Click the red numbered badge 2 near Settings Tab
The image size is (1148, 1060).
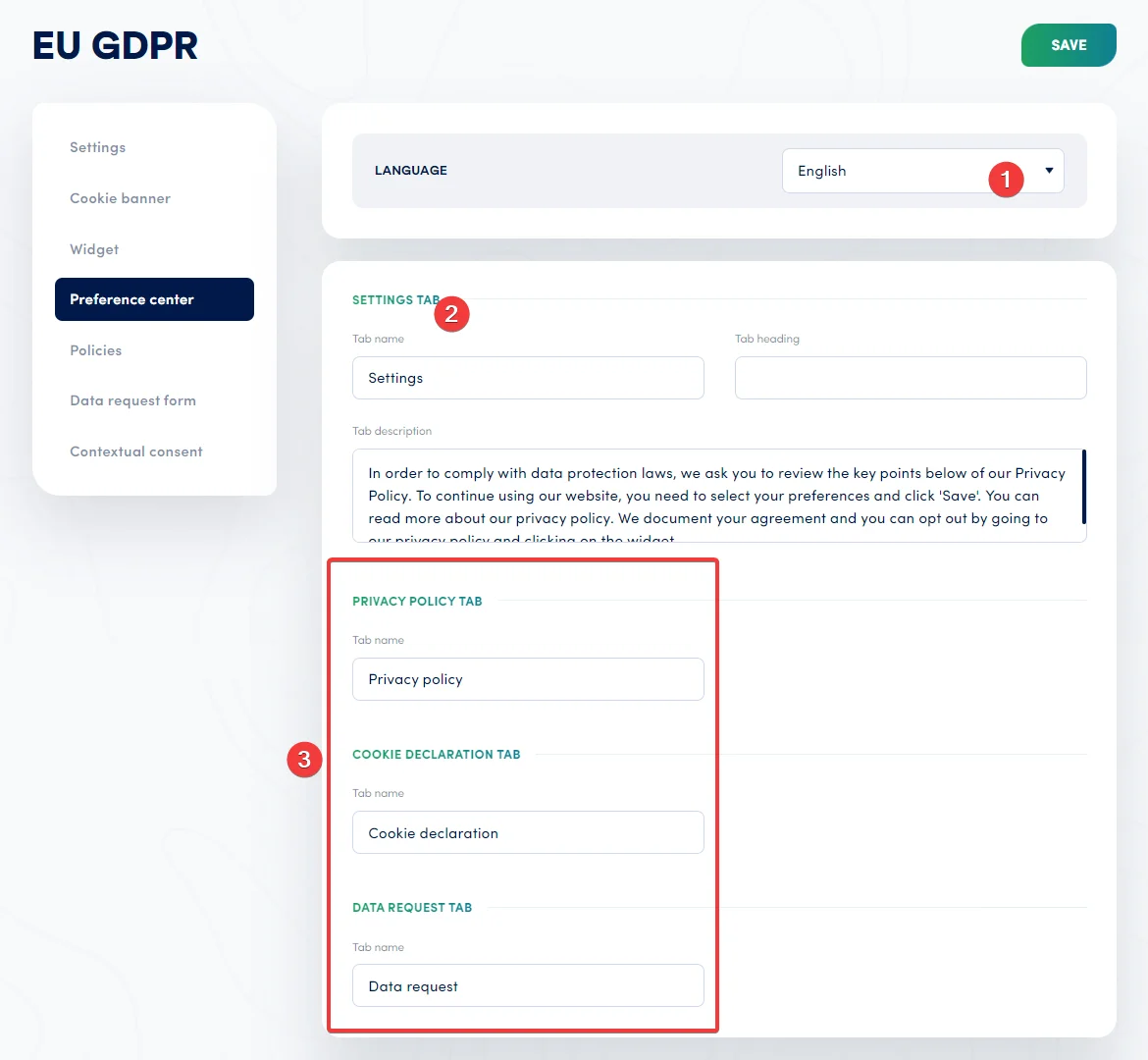point(451,314)
